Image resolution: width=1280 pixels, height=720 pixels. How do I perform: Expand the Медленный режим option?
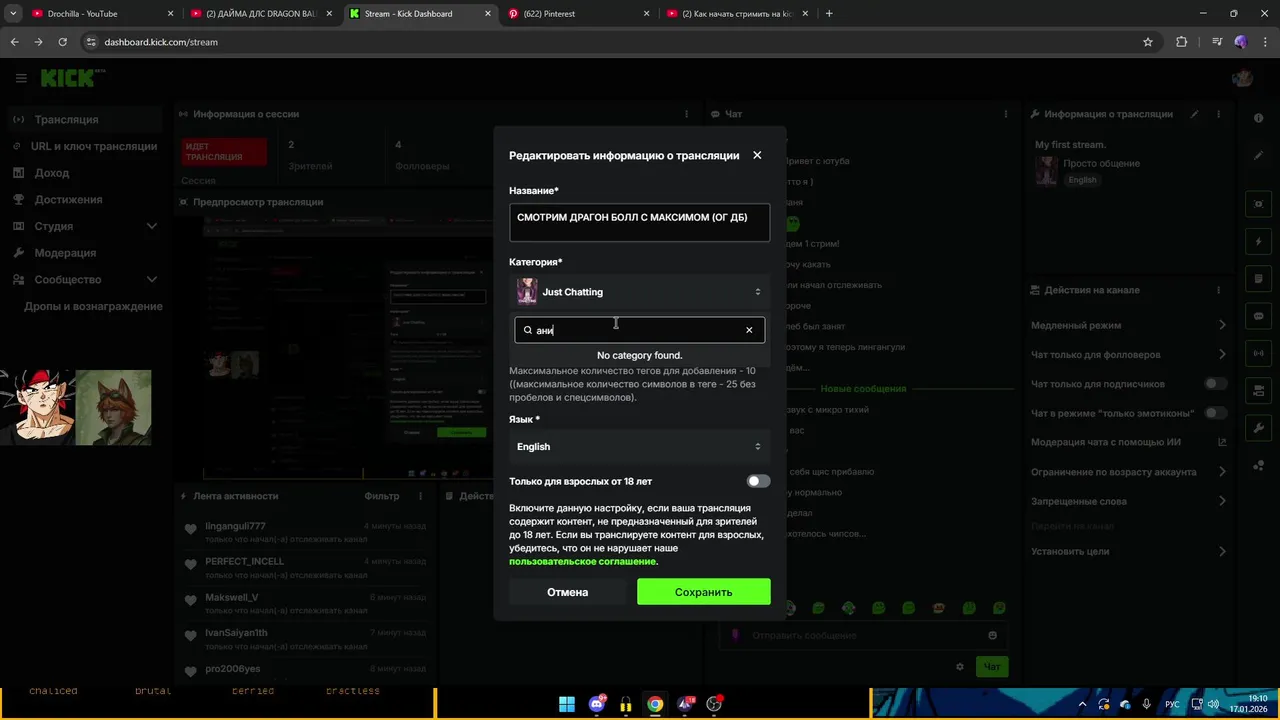click(x=1129, y=325)
